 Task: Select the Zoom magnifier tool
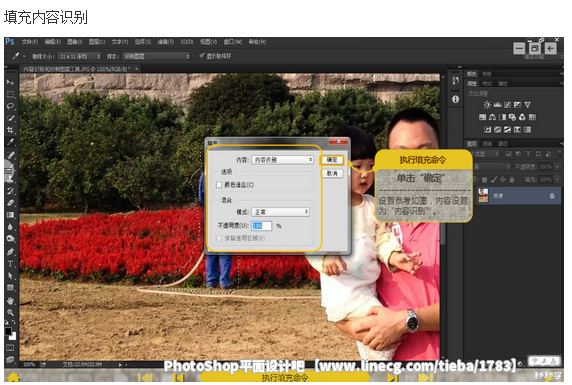10,312
